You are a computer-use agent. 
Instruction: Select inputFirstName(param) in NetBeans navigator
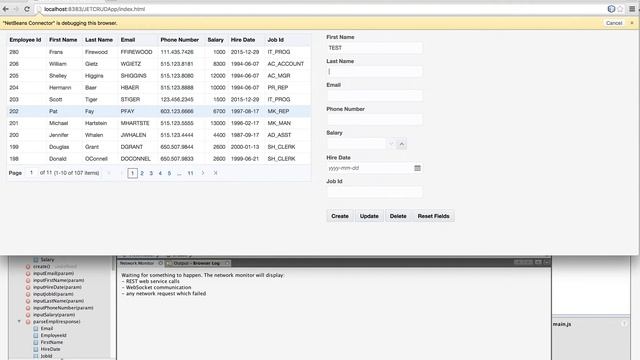(58, 280)
